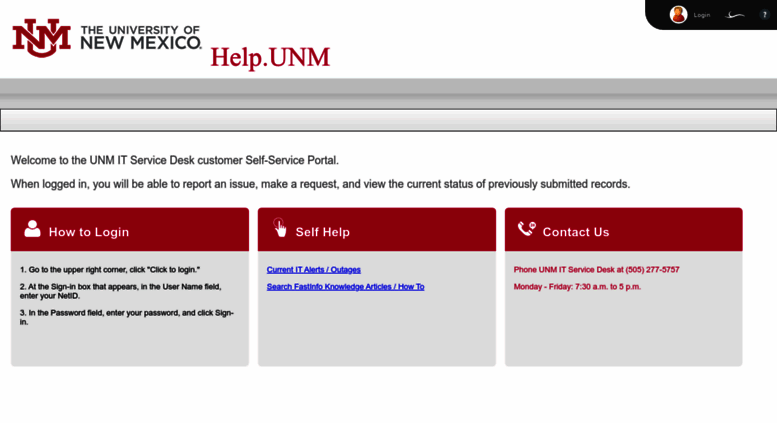Click the How to Login heading
Image resolution: width=777 pixels, height=423 pixels.
coord(89,232)
